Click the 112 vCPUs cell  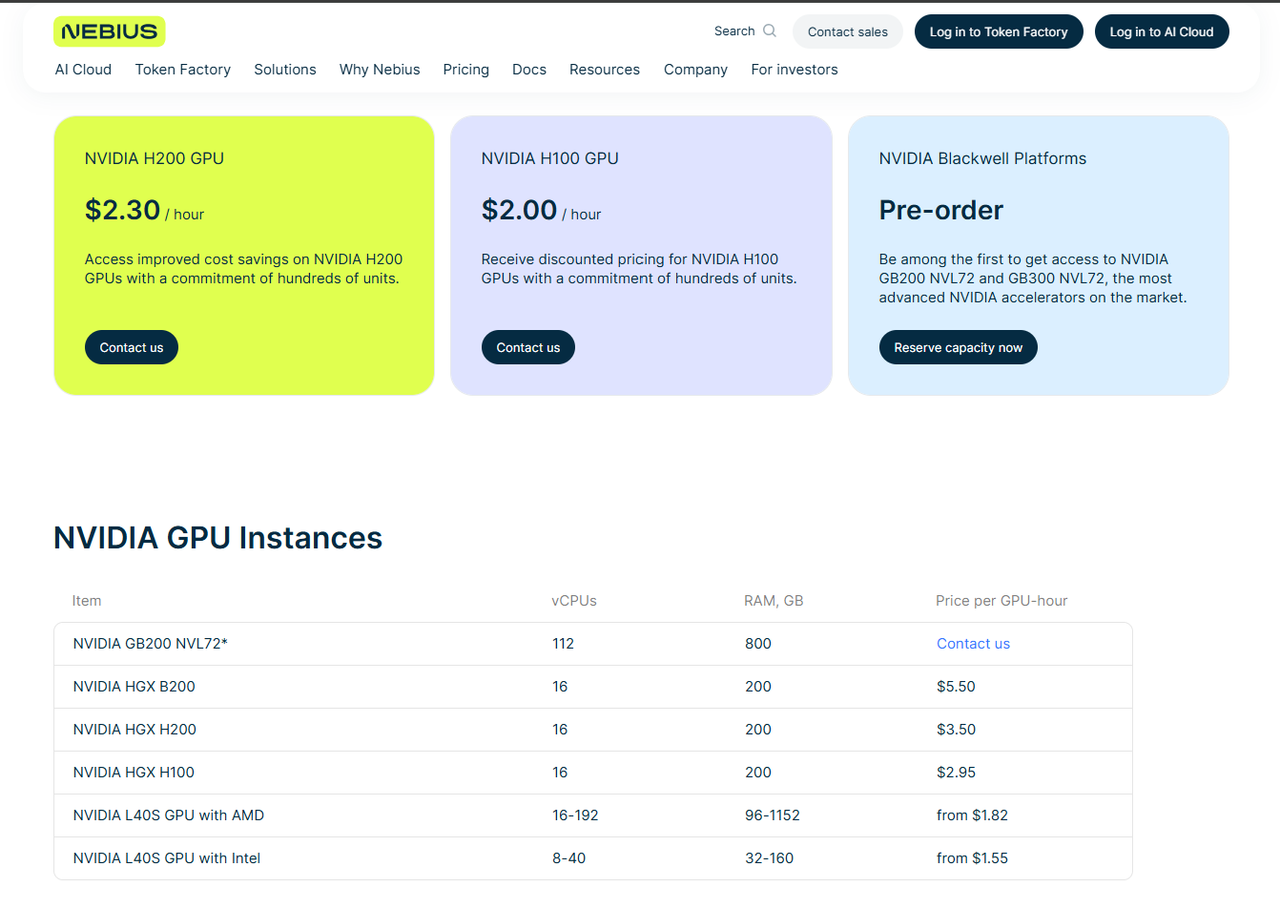coord(563,644)
